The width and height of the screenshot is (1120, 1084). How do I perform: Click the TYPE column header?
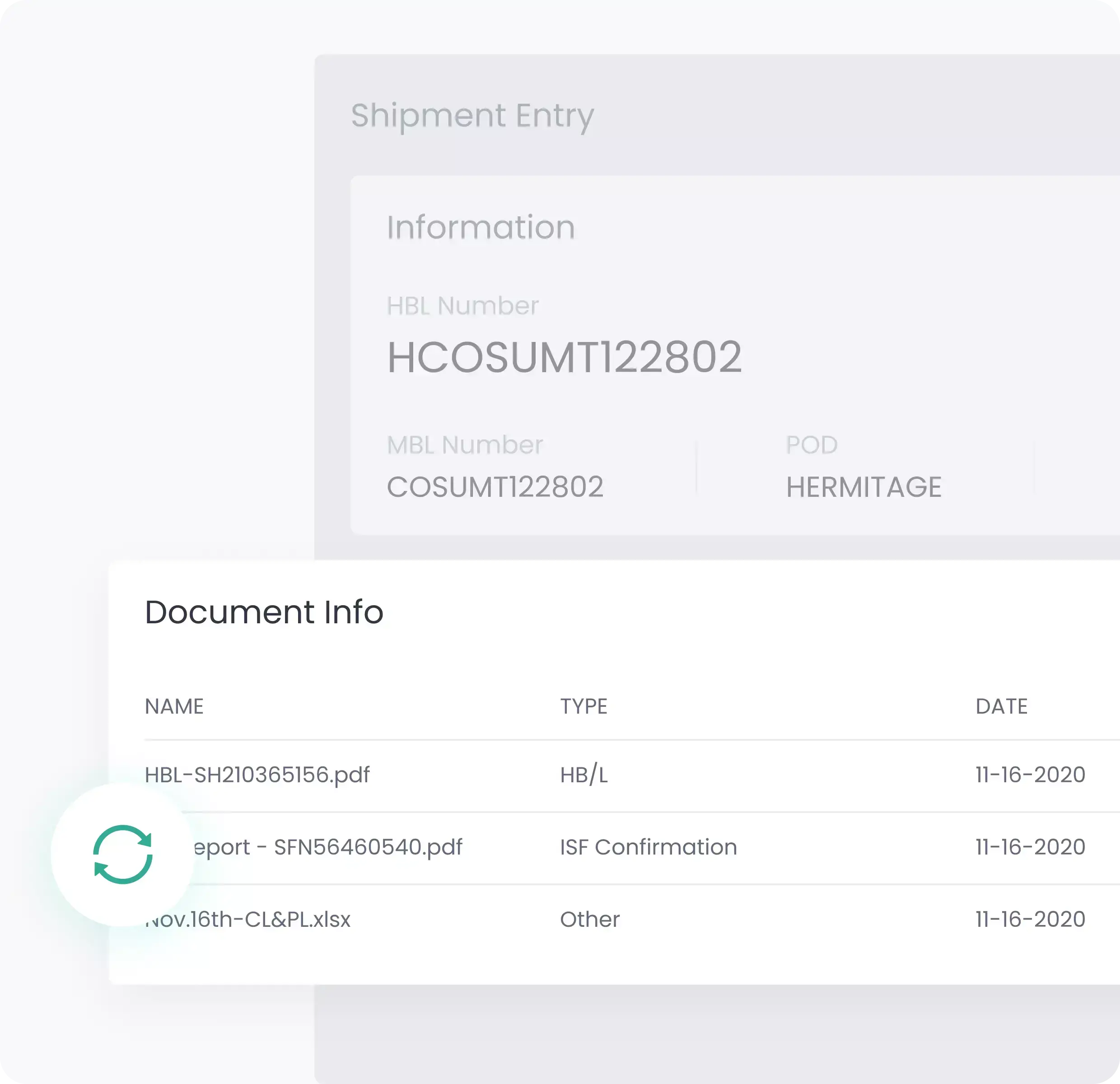583,706
